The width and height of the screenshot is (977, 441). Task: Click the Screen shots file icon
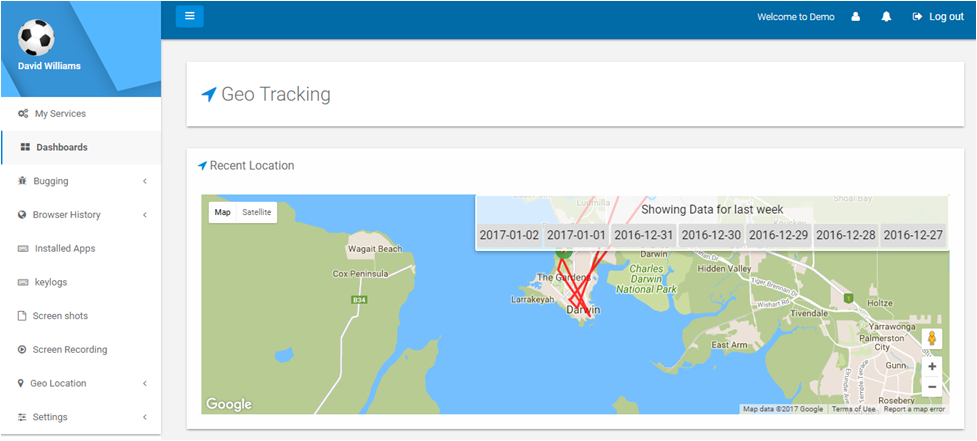[x=22, y=316]
